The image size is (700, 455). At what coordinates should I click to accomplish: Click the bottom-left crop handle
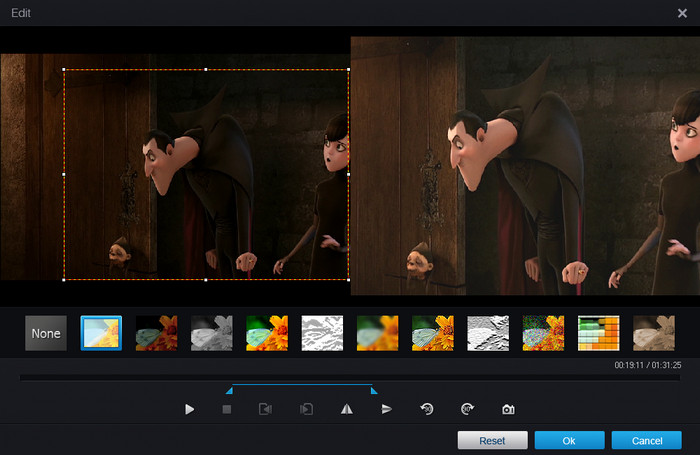pyautogui.click(x=64, y=280)
